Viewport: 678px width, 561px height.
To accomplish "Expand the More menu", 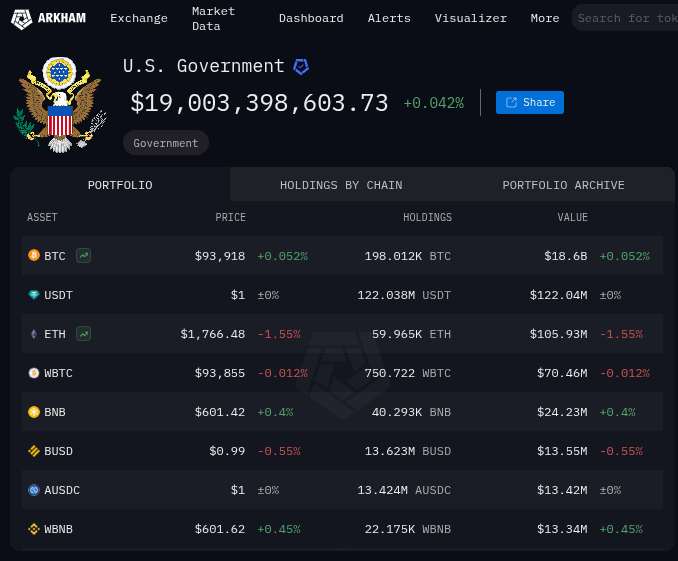I will tap(545, 18).
